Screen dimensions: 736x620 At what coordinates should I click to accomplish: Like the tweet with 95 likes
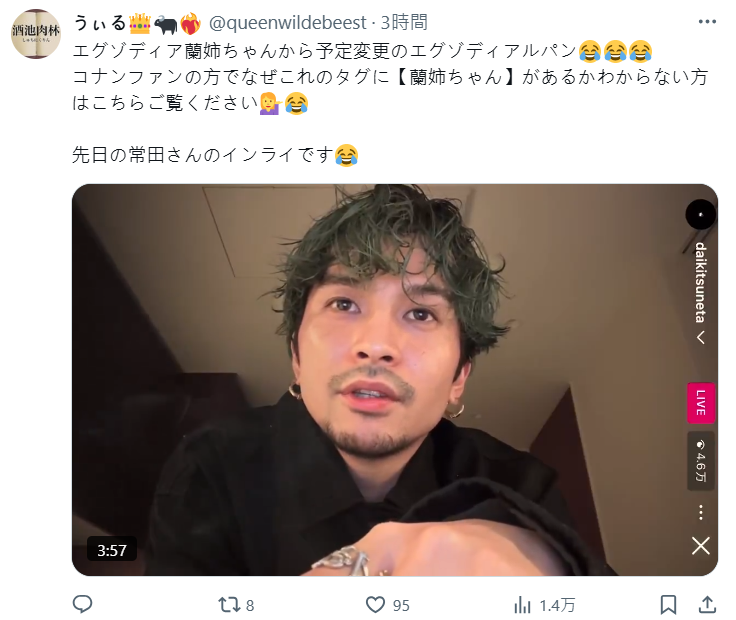[x=388, y=605]
